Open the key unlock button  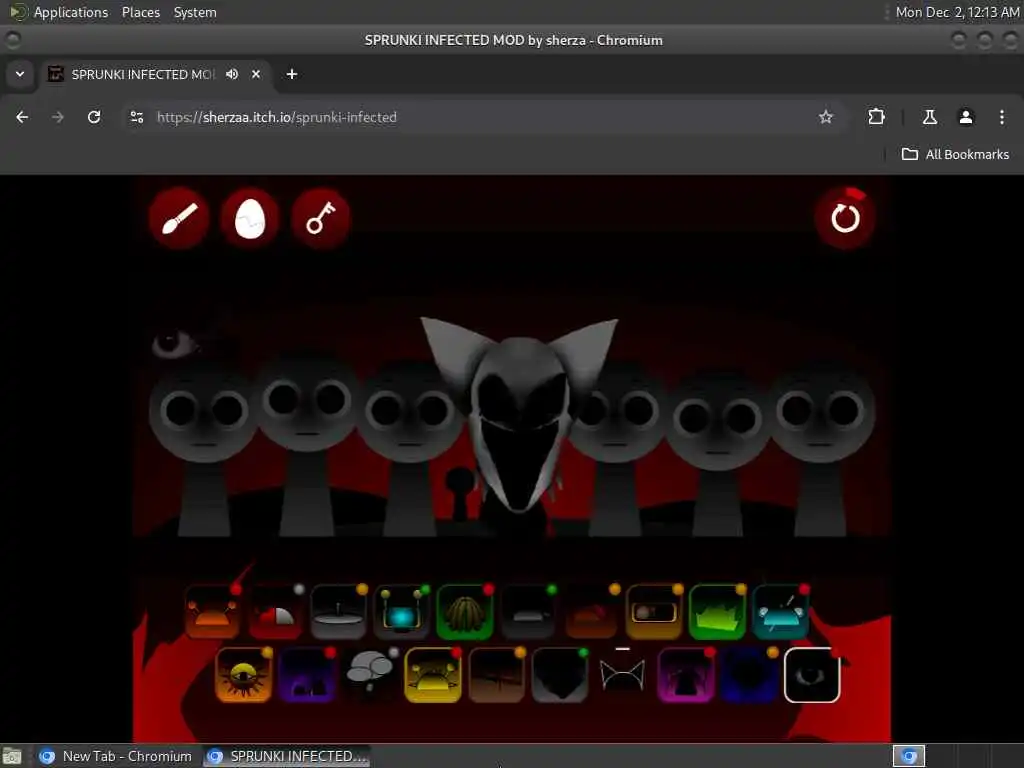[321, 218]
